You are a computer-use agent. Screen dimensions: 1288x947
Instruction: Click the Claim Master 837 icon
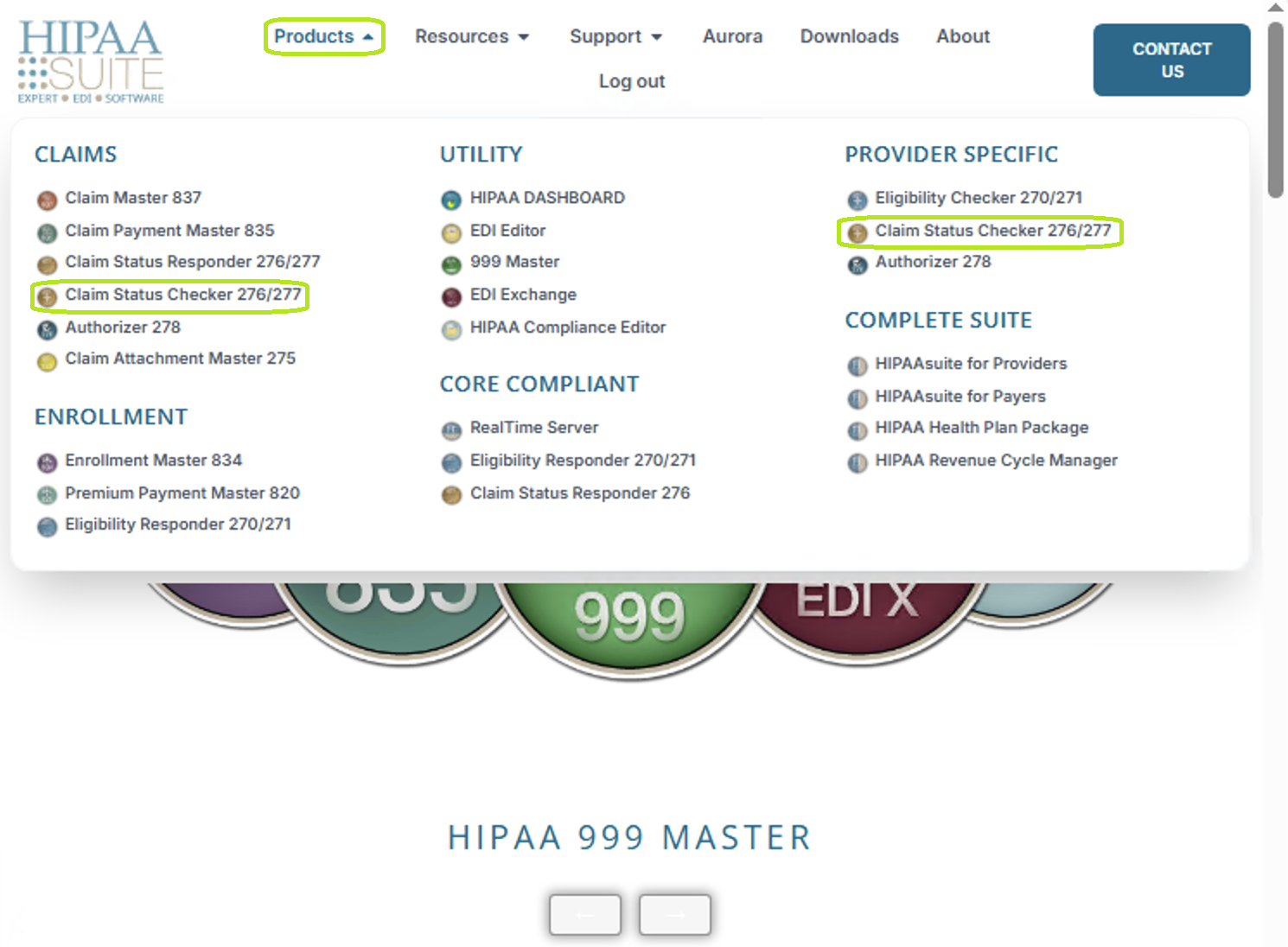click(47, 200)
